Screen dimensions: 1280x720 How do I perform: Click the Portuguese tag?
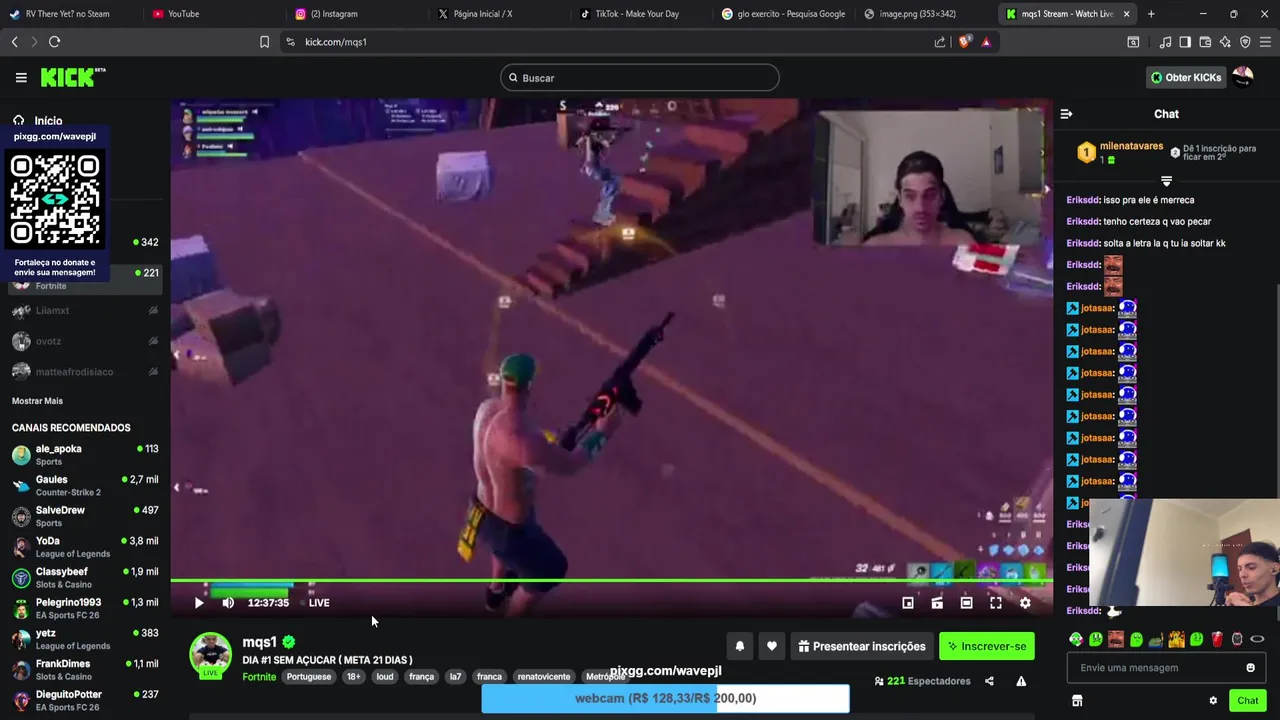coord(309,677)
